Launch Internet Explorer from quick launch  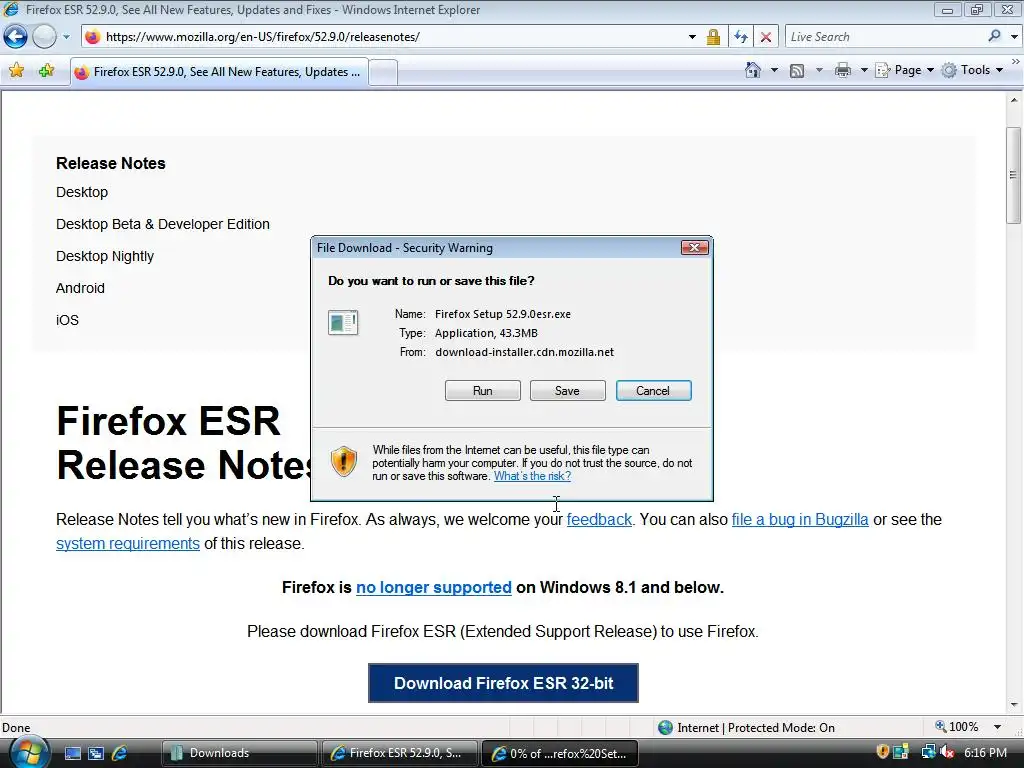click(x=120, y=753)
